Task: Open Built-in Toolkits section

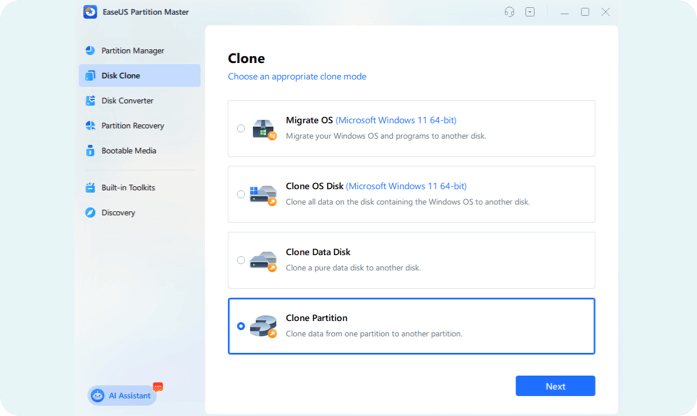Action: click(140, 188)
